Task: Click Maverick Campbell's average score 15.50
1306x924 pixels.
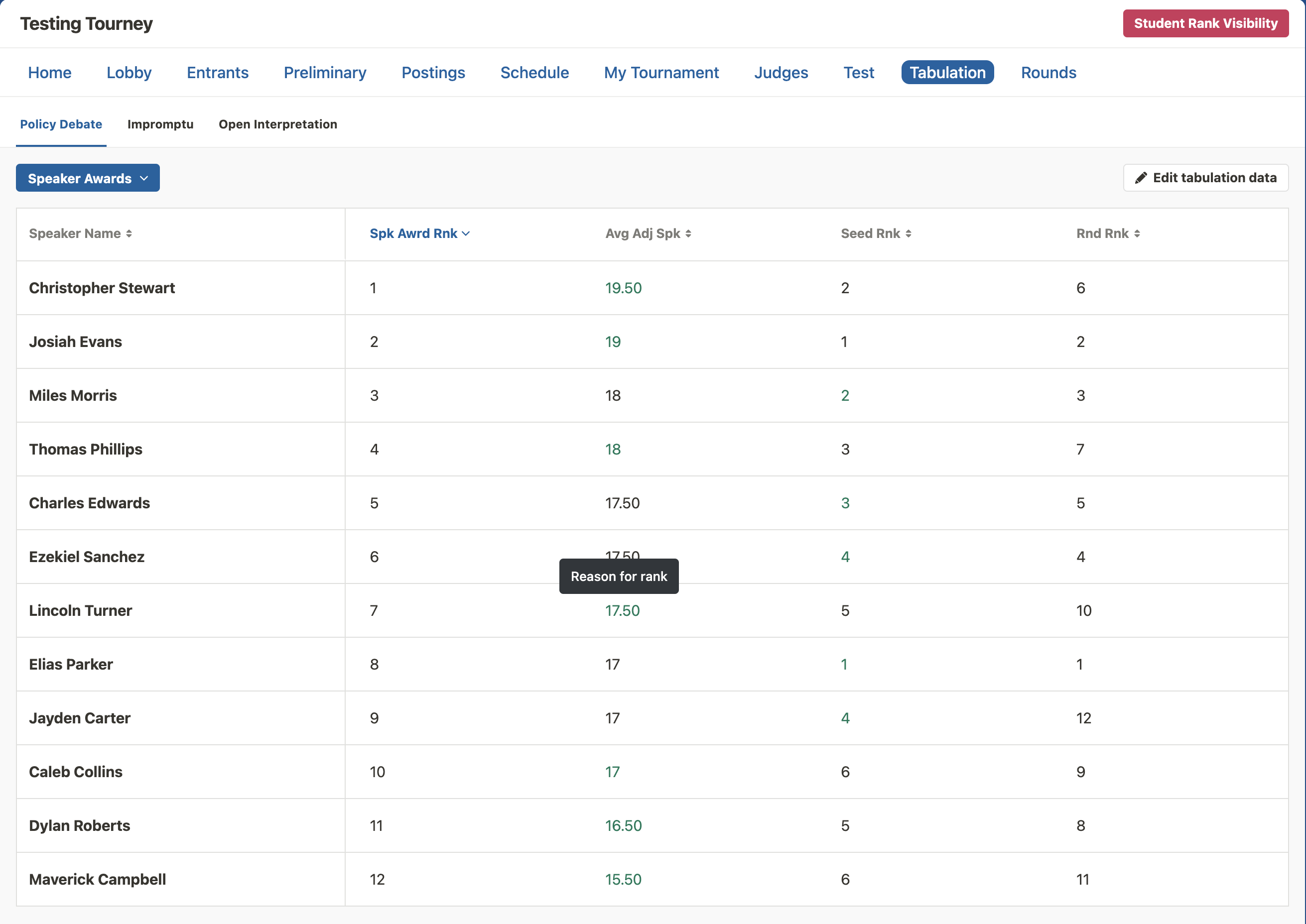Action: click(x=624, y=880)
